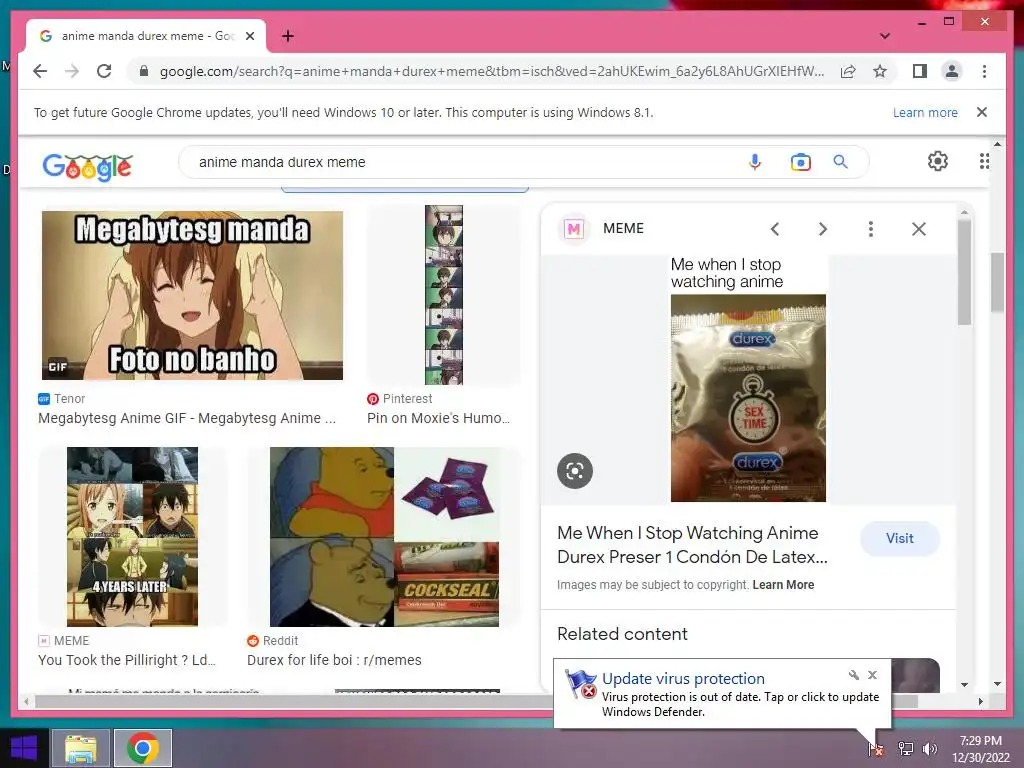Click the Related content heading

[622, 634]
